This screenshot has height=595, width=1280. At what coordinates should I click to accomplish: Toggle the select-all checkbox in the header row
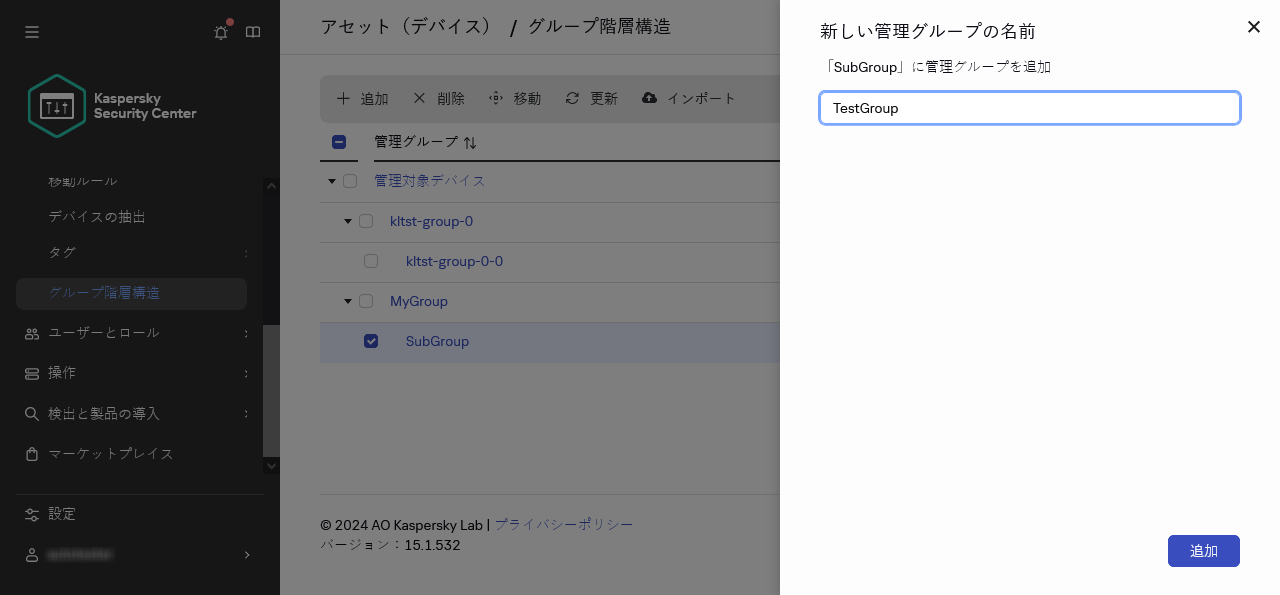[x=338, y=142]
